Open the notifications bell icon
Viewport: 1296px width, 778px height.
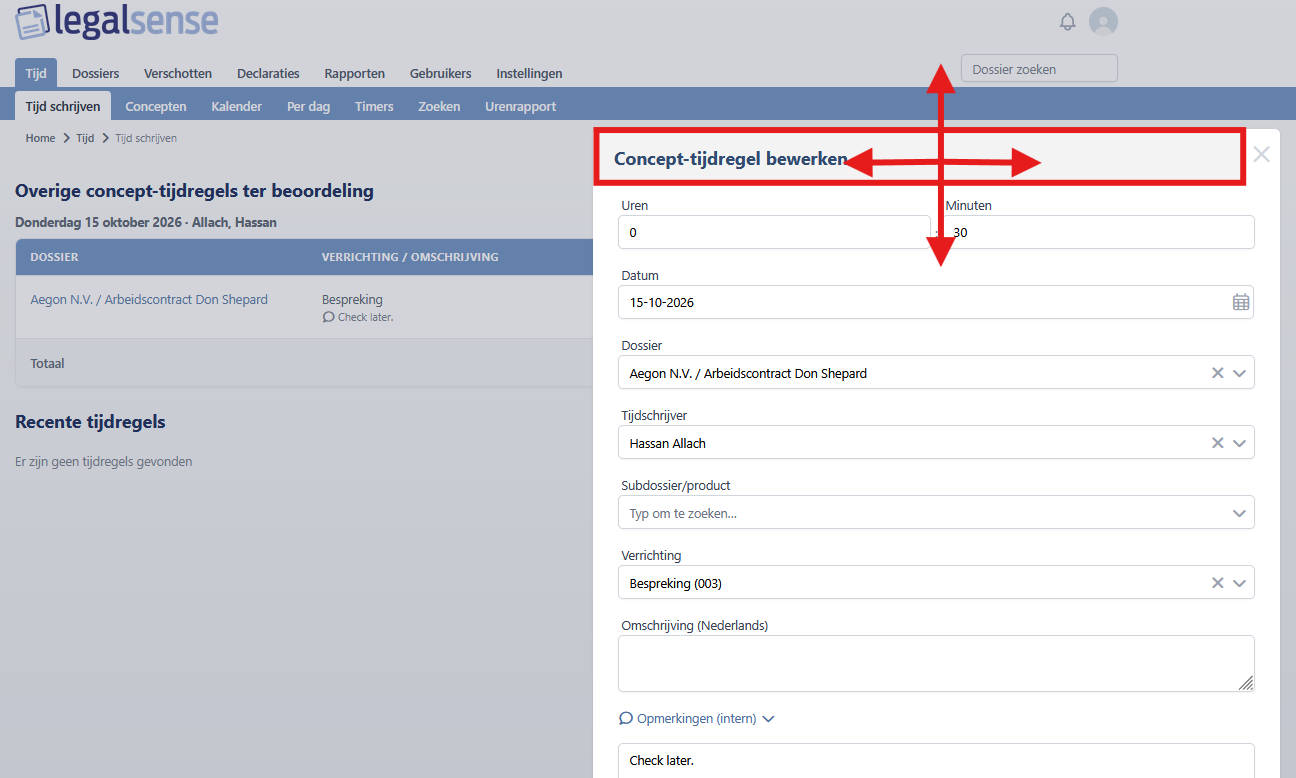[1067, 21]
